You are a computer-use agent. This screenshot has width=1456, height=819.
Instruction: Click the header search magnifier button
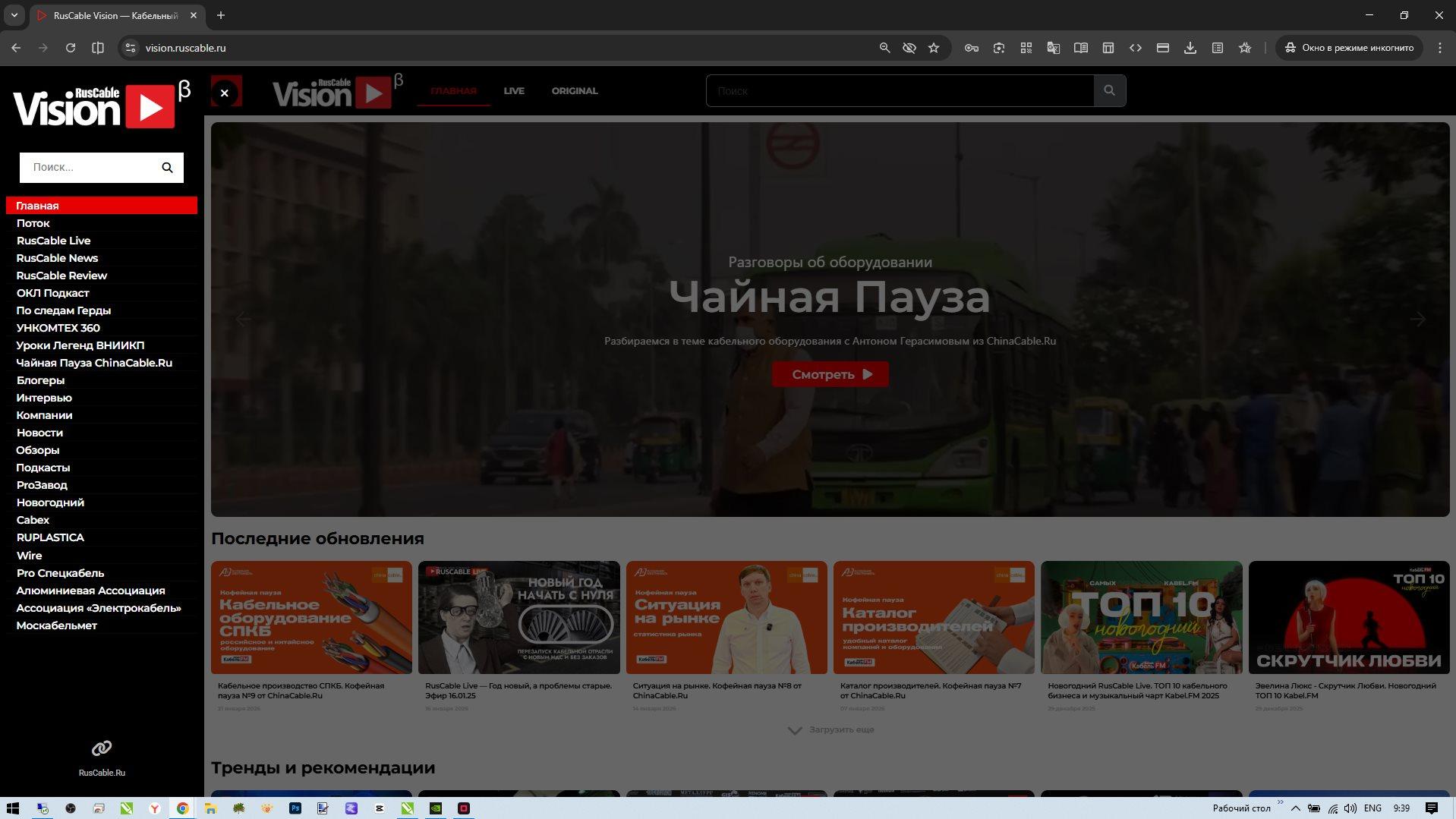click(1109, 91)
